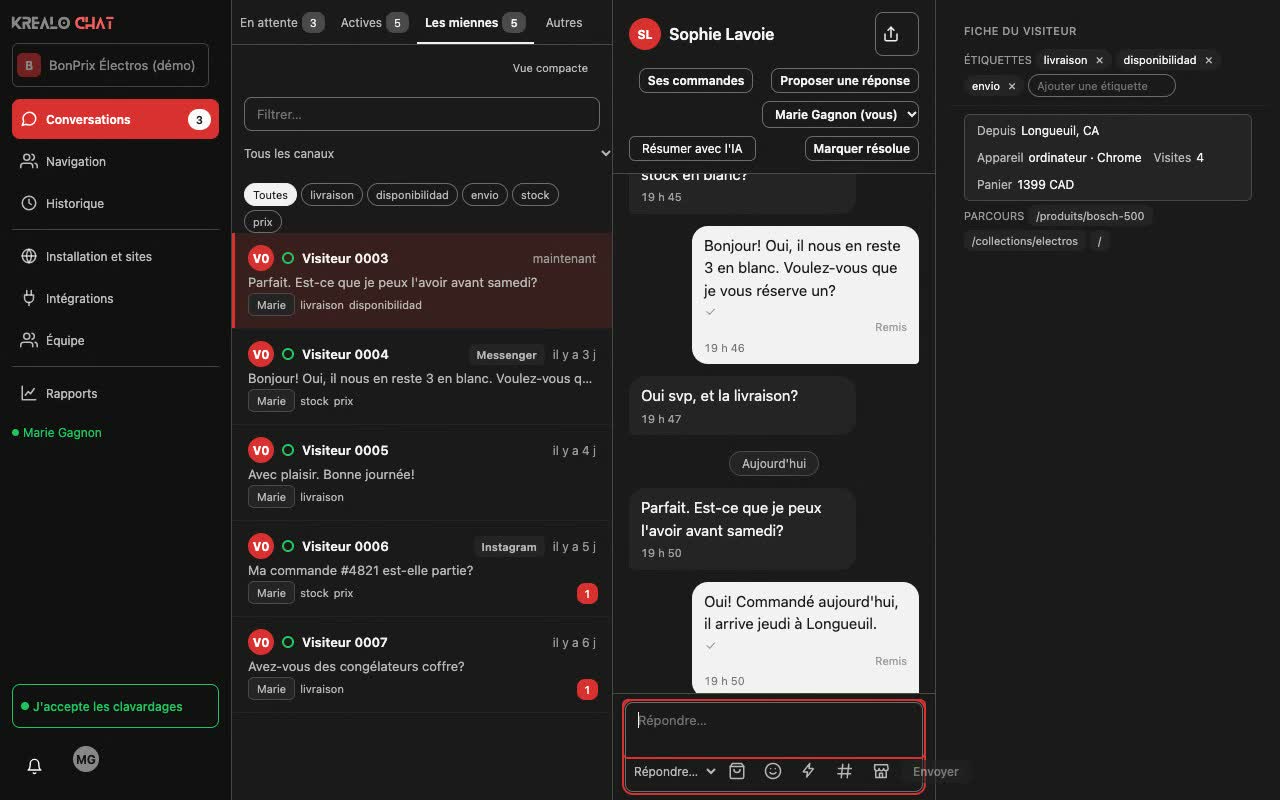The height and width of the screenshot is (800, 1280).
Task: Open the emoji picker icon
Action: point(773,771)
